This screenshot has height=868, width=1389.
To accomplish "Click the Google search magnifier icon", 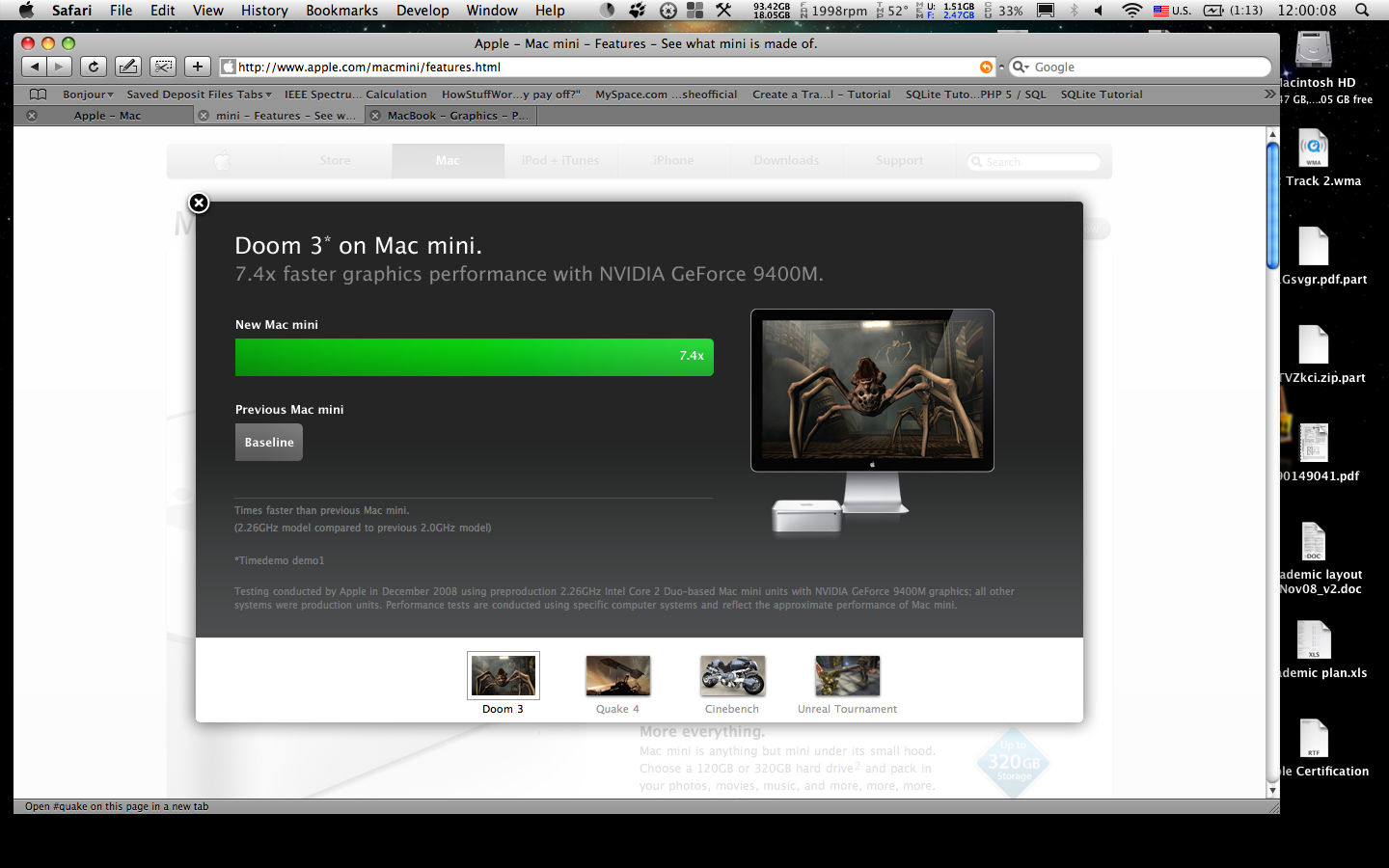I will pos(1020,67).
